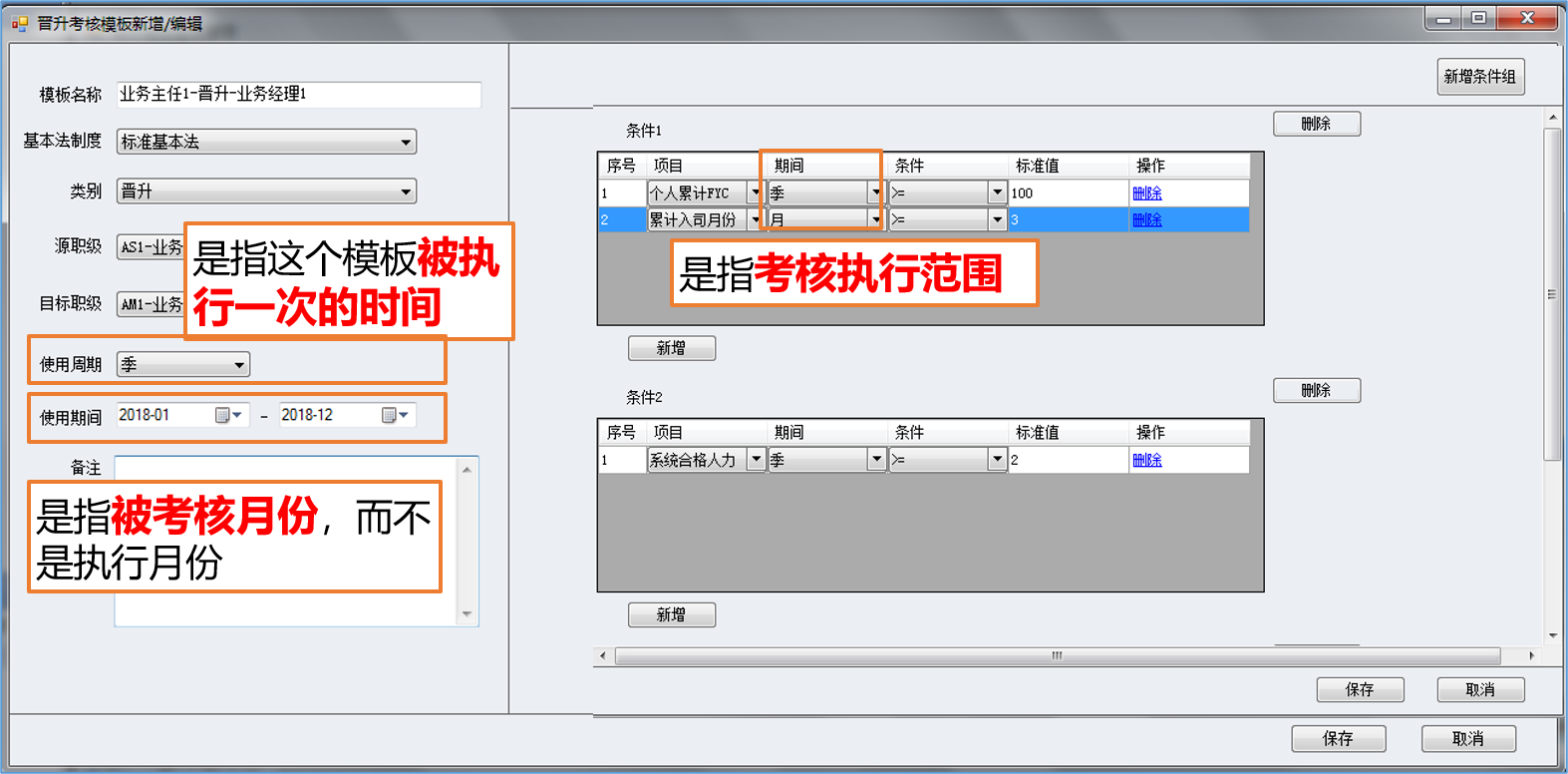
Task: Expand the 使用周期 combo box
Action: pos(238,365)
